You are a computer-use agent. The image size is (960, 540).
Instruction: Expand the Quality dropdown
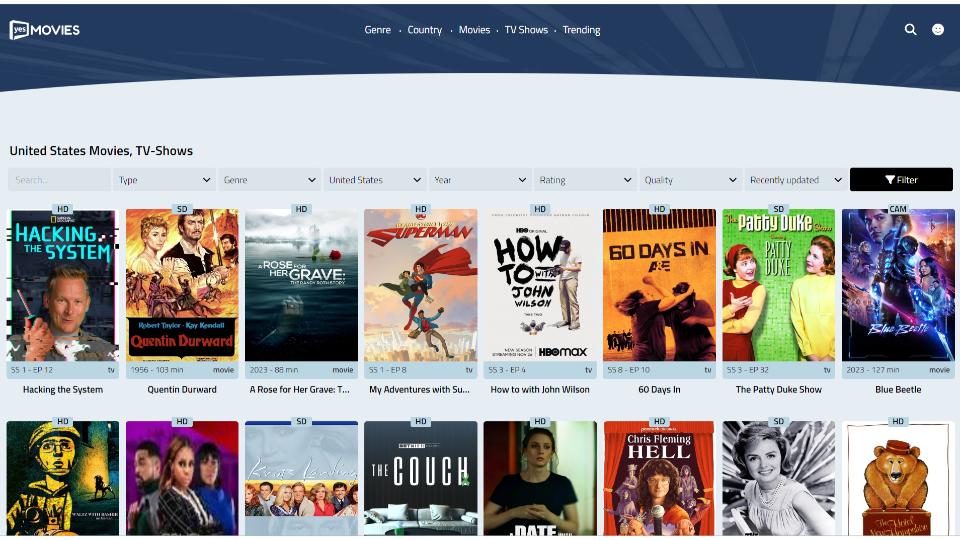click(691, 180)
